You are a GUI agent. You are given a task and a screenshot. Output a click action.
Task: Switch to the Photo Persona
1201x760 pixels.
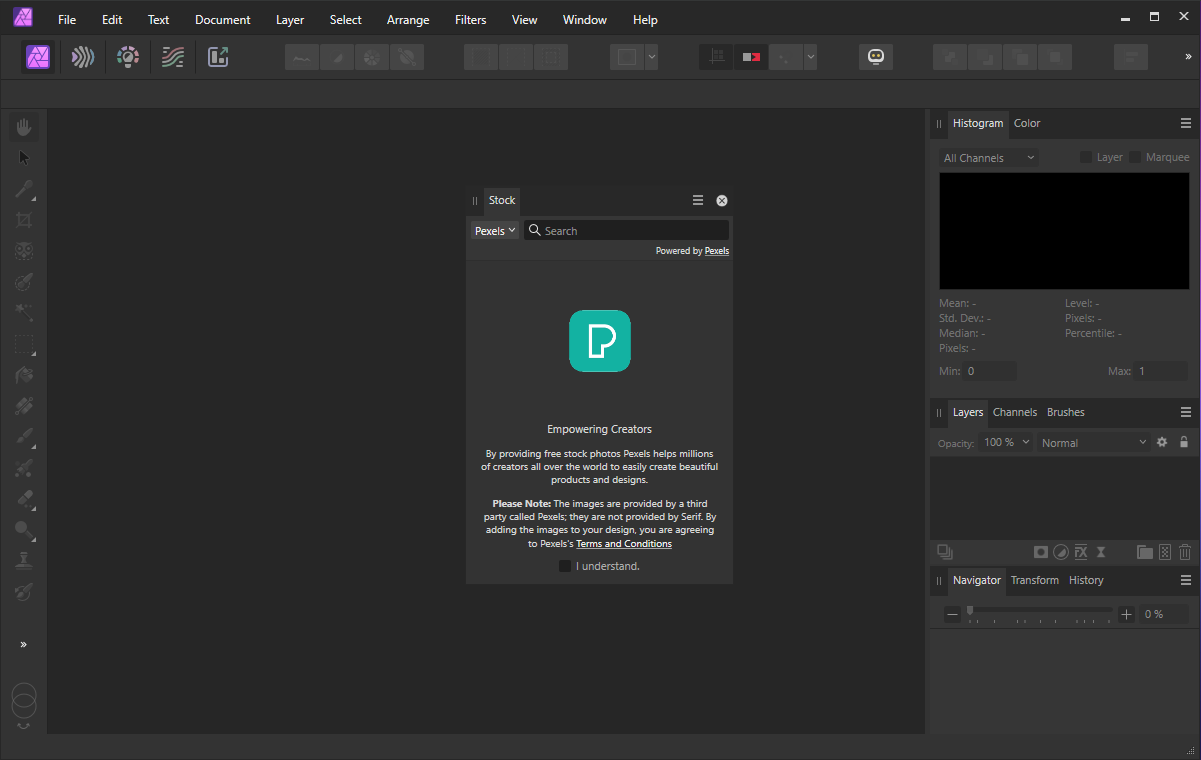point(40,57)
